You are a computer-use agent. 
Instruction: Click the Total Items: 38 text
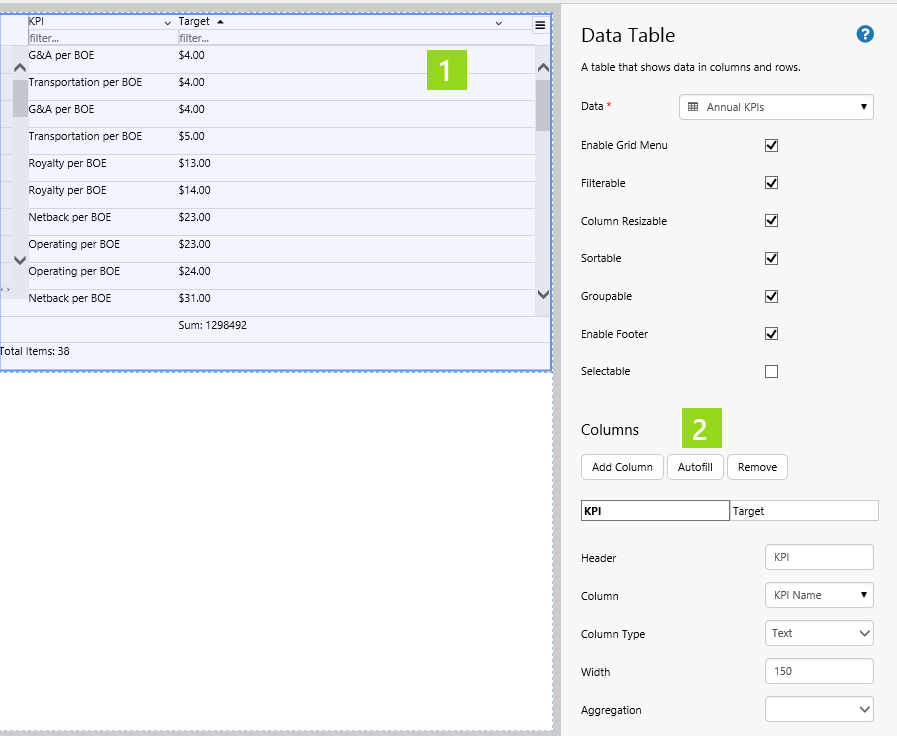click(34, 351)
